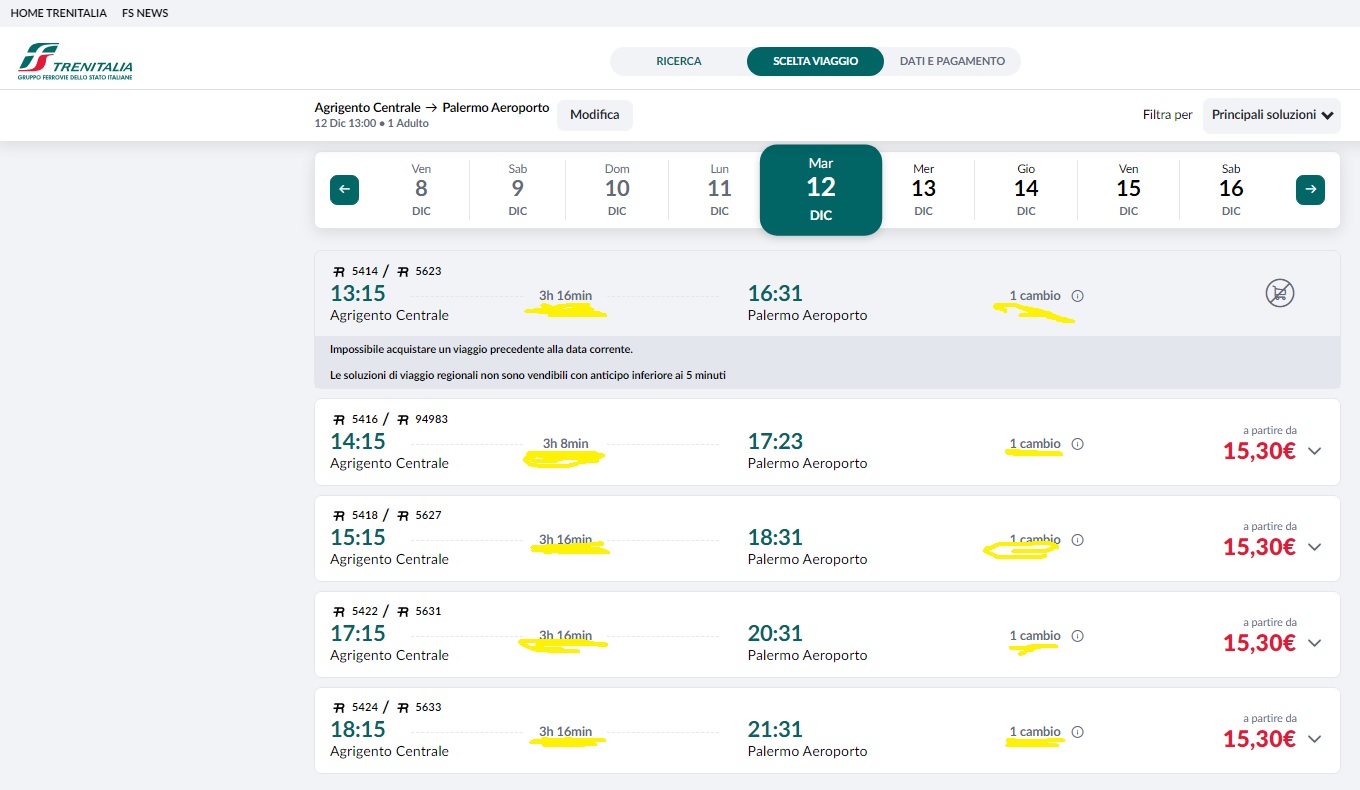Open change info icon for 14:15 train

pos(1077,444)
